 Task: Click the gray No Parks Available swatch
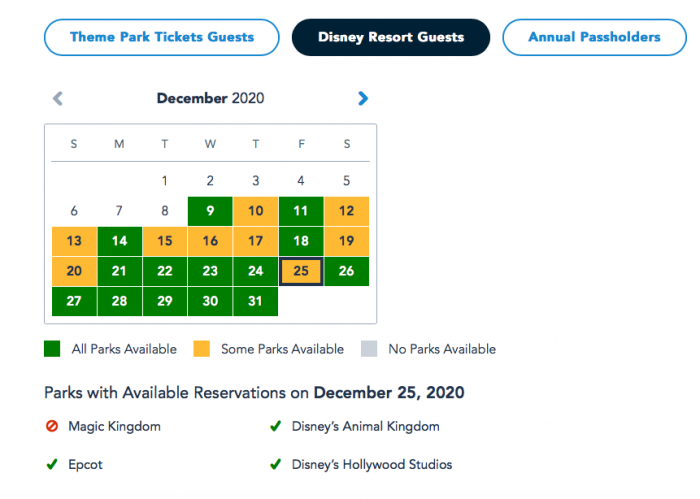point(369,349)
